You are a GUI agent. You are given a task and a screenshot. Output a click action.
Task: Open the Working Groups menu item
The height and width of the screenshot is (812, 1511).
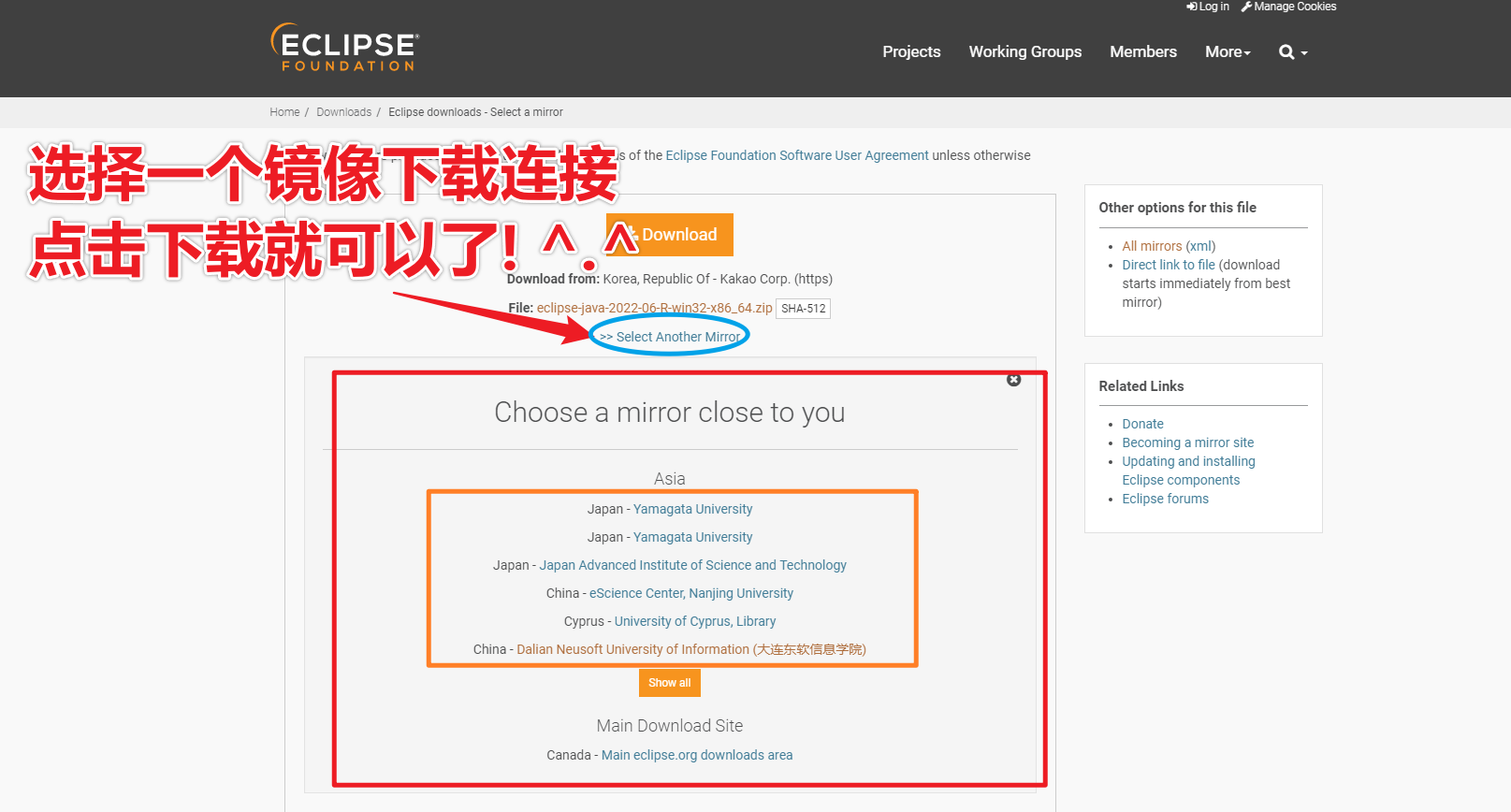pyautogui.click(x=1025, y=52)
